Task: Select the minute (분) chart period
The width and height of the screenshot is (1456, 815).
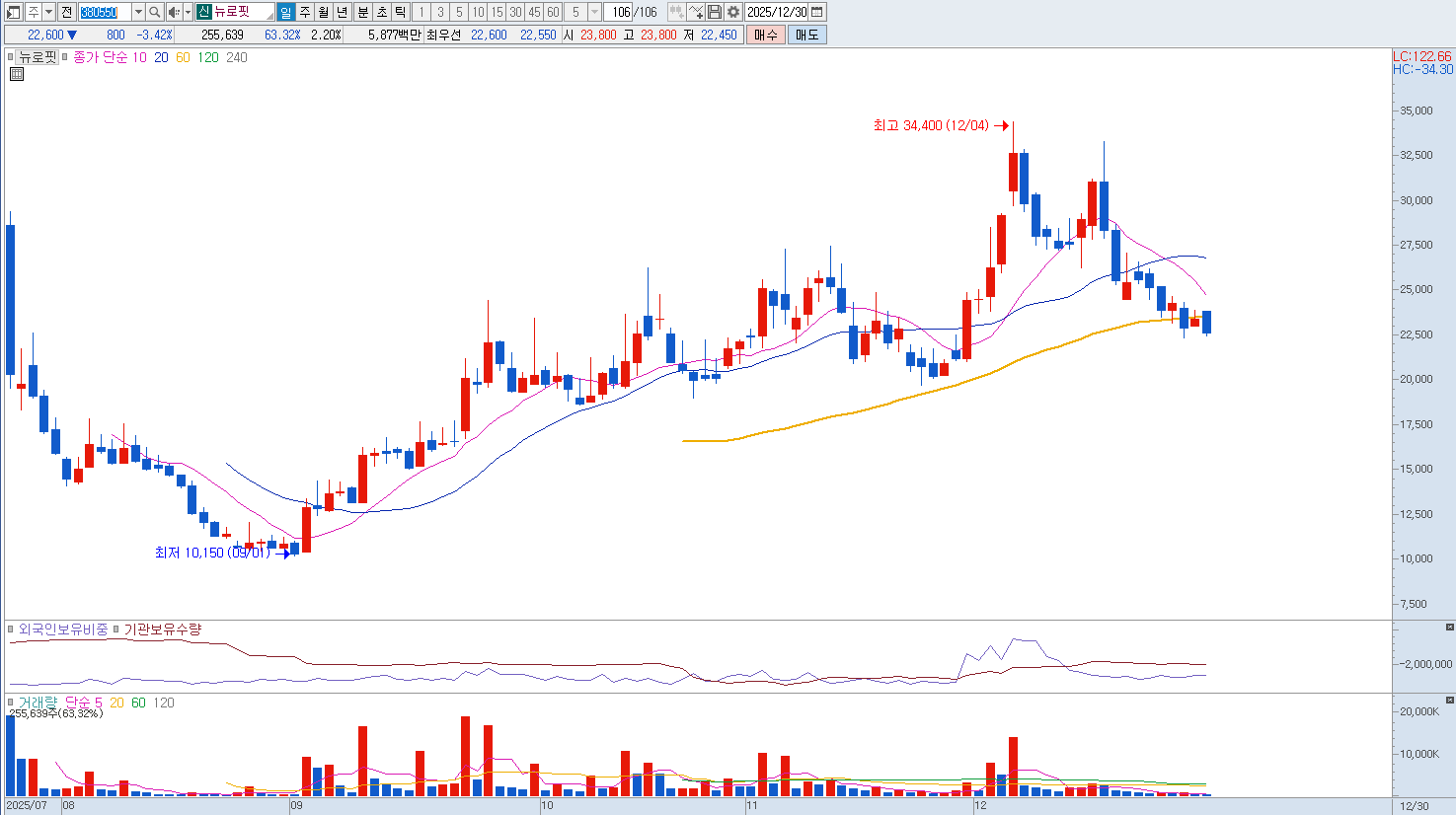Action: point(362,12)
